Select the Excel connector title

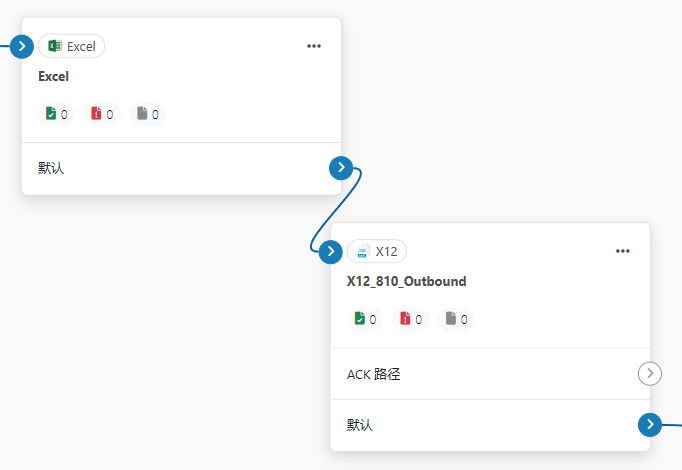[54, 76]
